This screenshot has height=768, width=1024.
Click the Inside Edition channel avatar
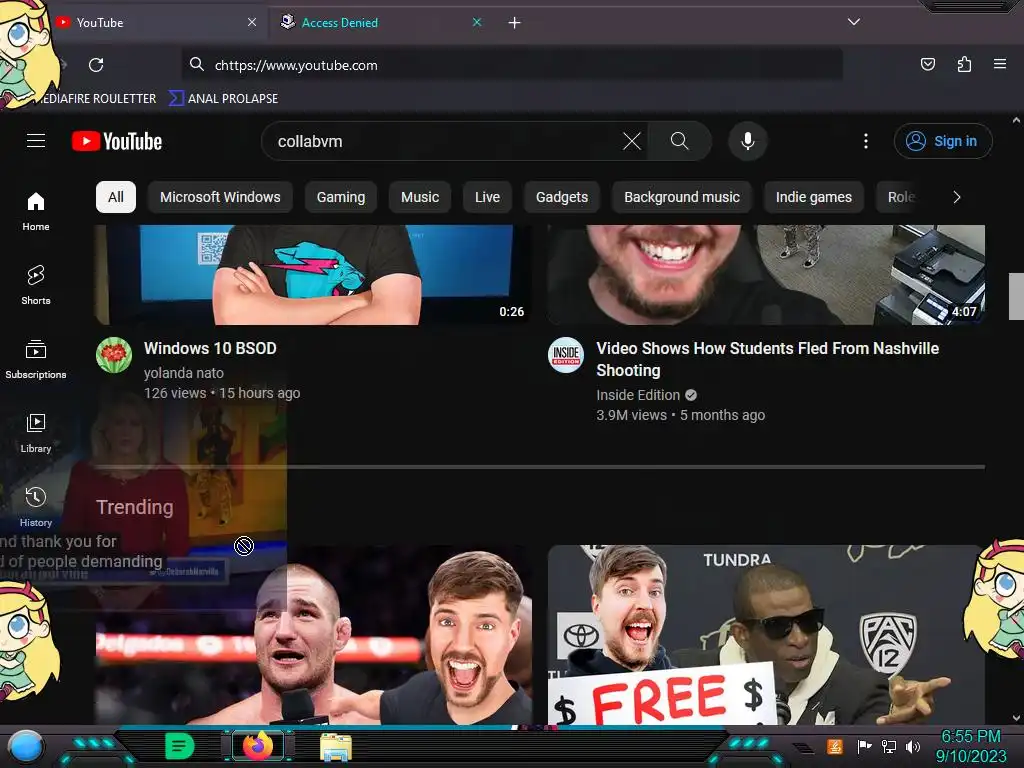566,355
